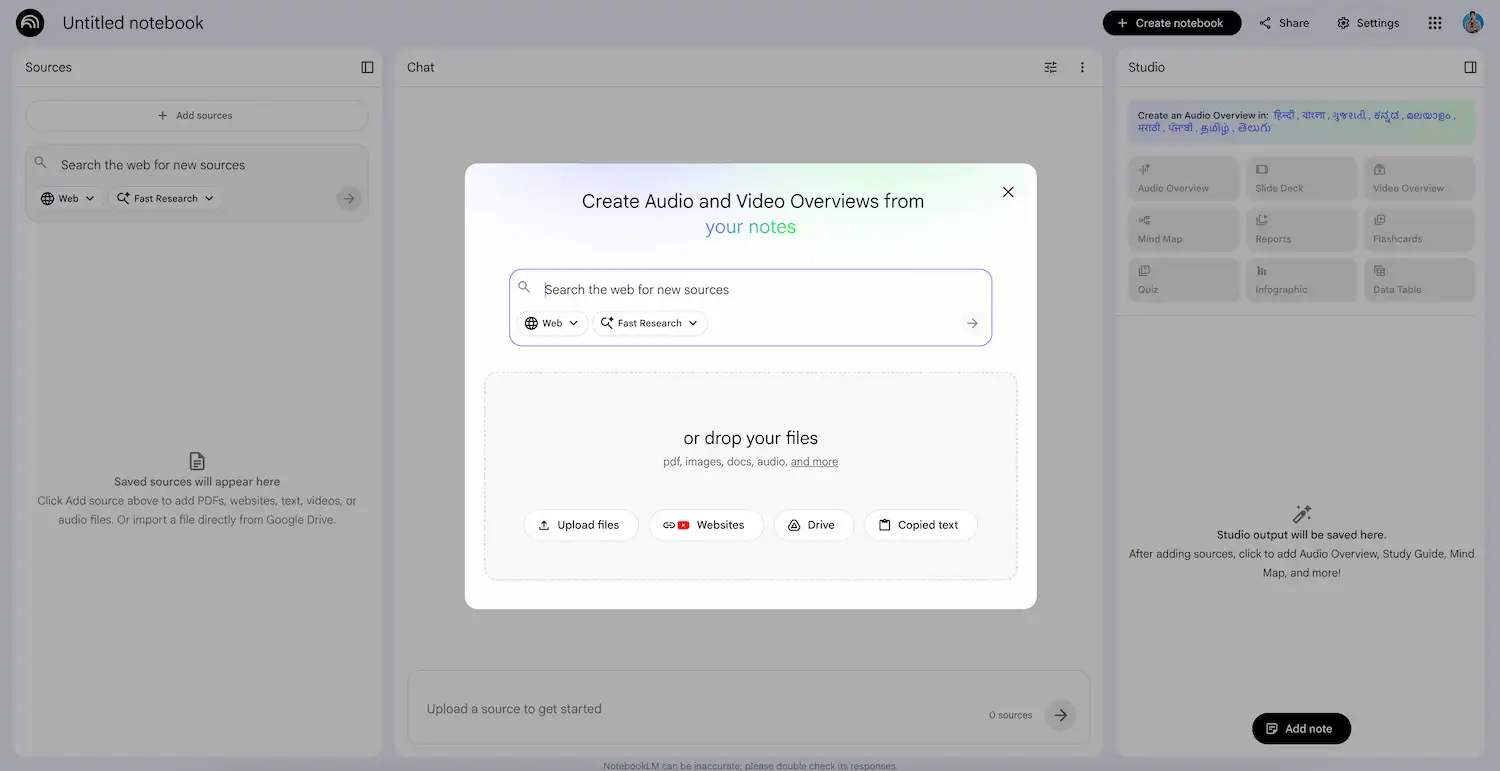Open Settings in the top bar

click(1368, 23)
